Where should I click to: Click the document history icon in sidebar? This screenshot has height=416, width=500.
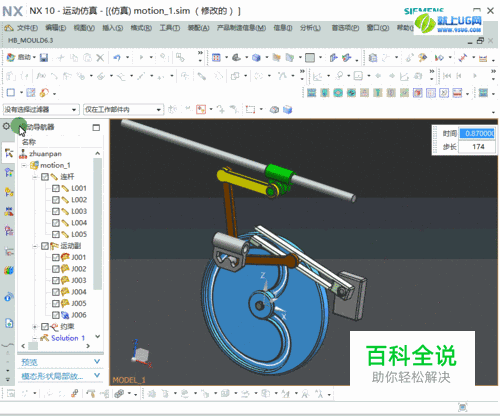coord(9,323)
